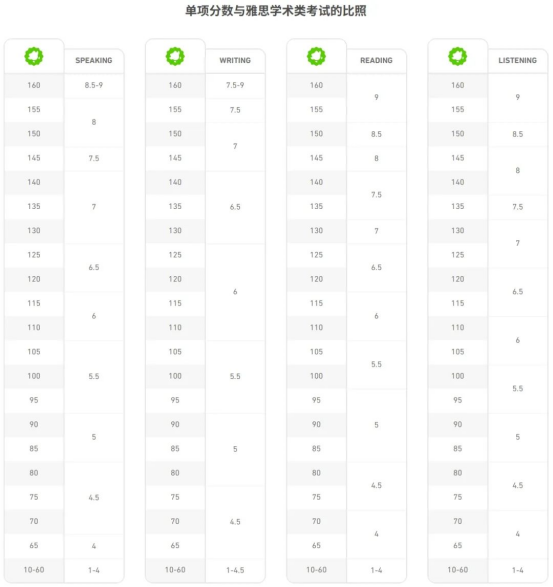
Task: Click band 8.5 in the READING table
Action: [x=376, y=134]
